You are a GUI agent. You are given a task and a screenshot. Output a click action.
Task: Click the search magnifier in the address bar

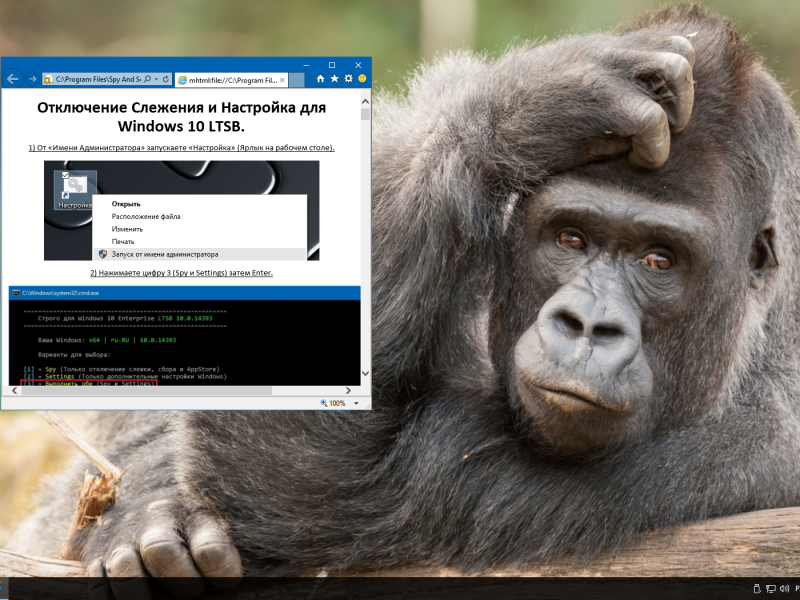pyautogui.click(x=147, y=79)
